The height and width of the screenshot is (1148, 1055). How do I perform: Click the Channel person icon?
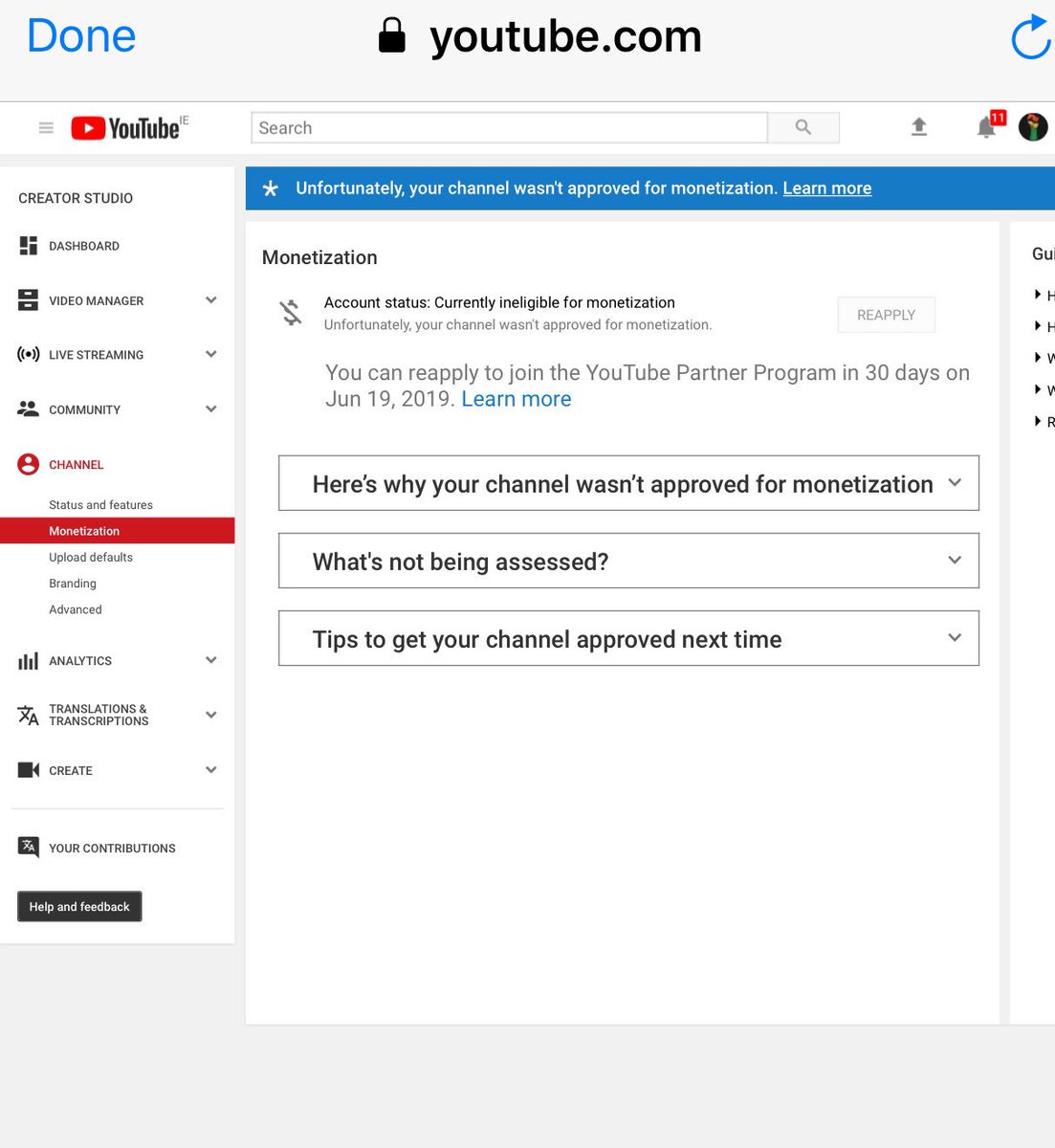29,464
